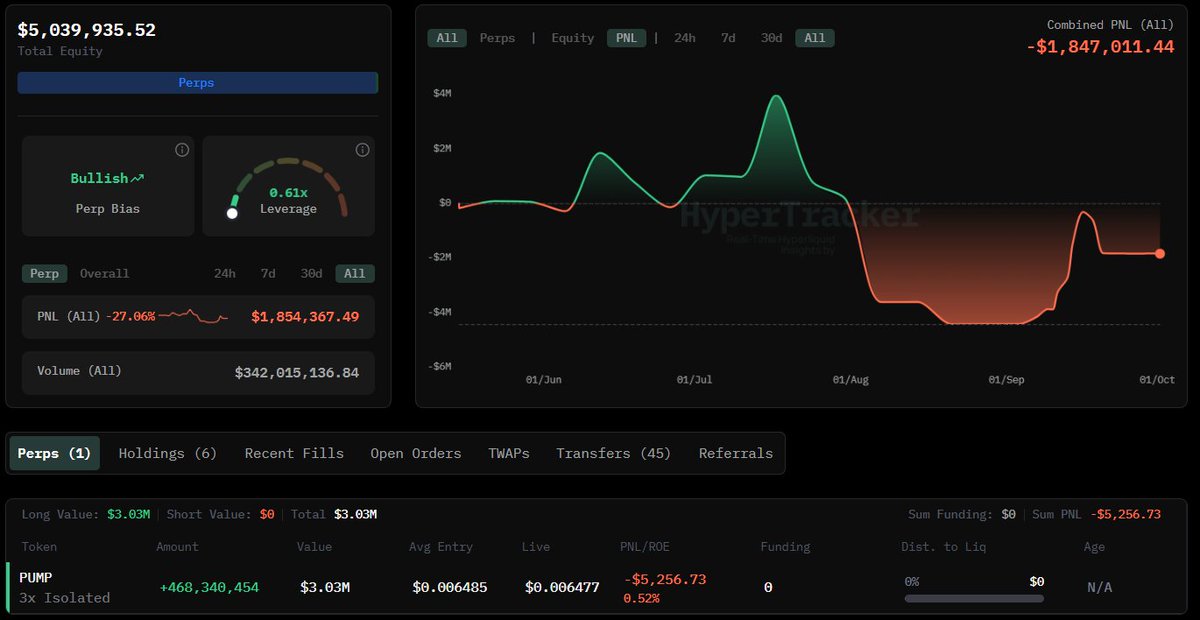Sort positions by Age column header
Image resolution: width=1200 pixels, height=620 pixels.
(x=1094, y=547)
